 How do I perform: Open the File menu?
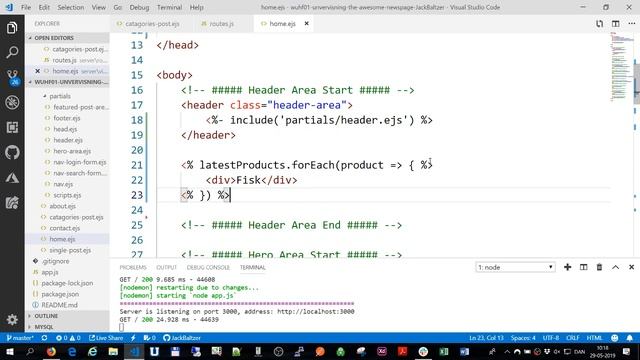point(26,7)
